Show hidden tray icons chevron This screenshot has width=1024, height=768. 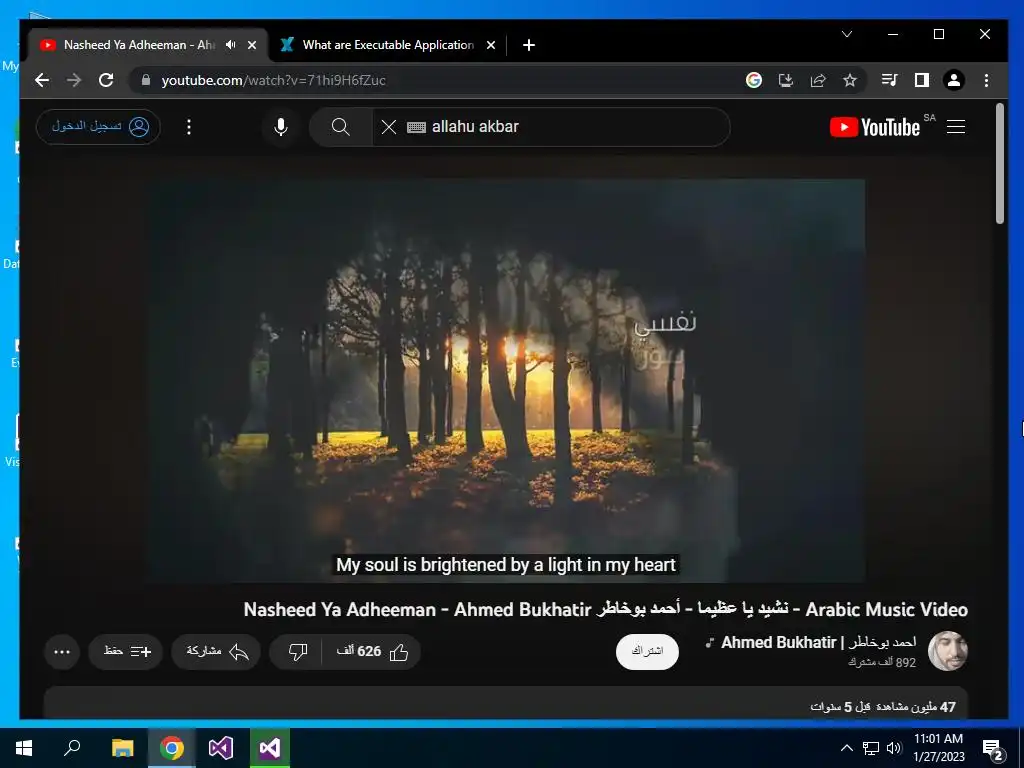coord(846,748)
